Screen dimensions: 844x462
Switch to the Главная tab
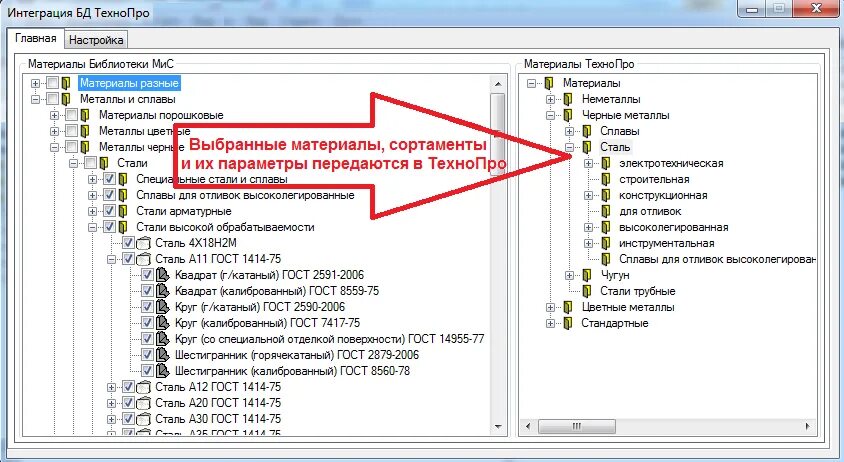36,38
